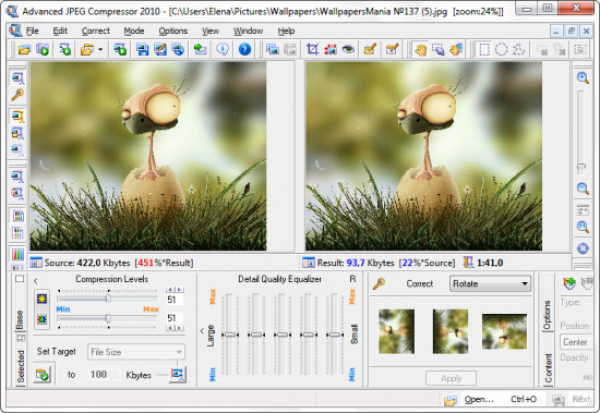Image resolution: width=600 pixels, height=413 pixels.
Task: Choose the ellipse selection shape icon
Action: pyautogui.click(x=501, y=49)
